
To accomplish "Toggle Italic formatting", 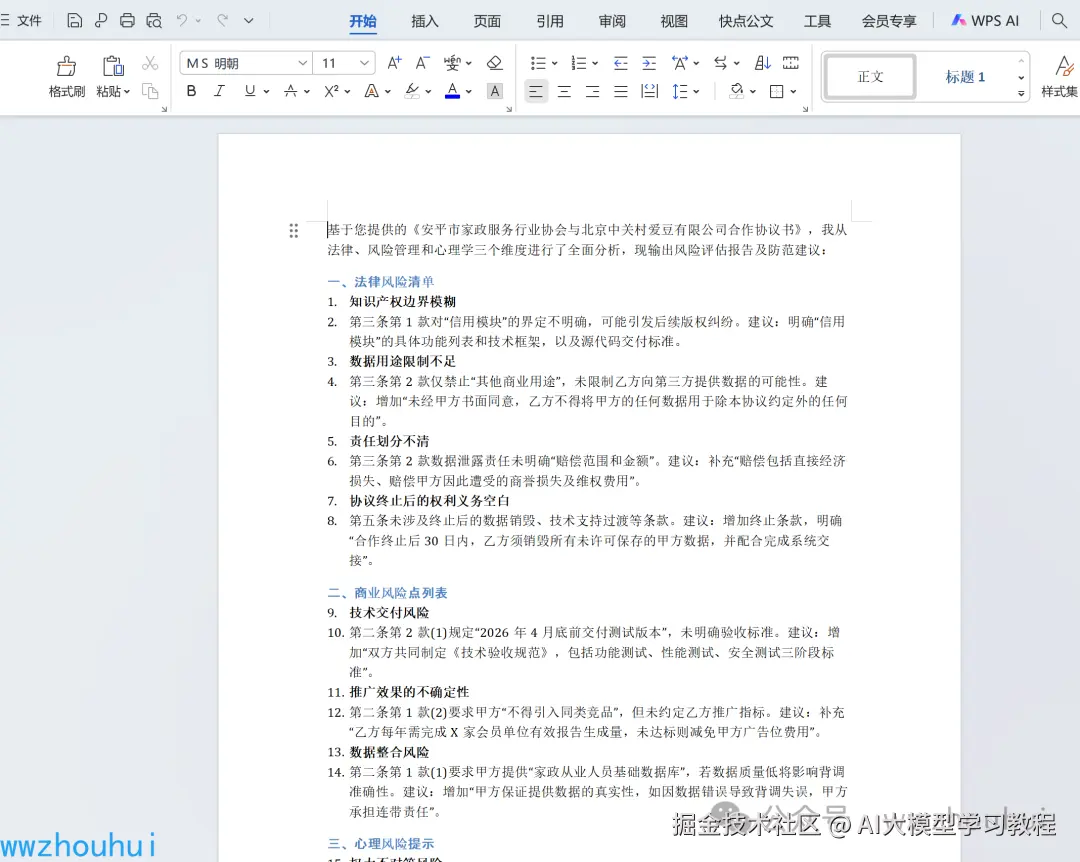I will click(219, 91).
